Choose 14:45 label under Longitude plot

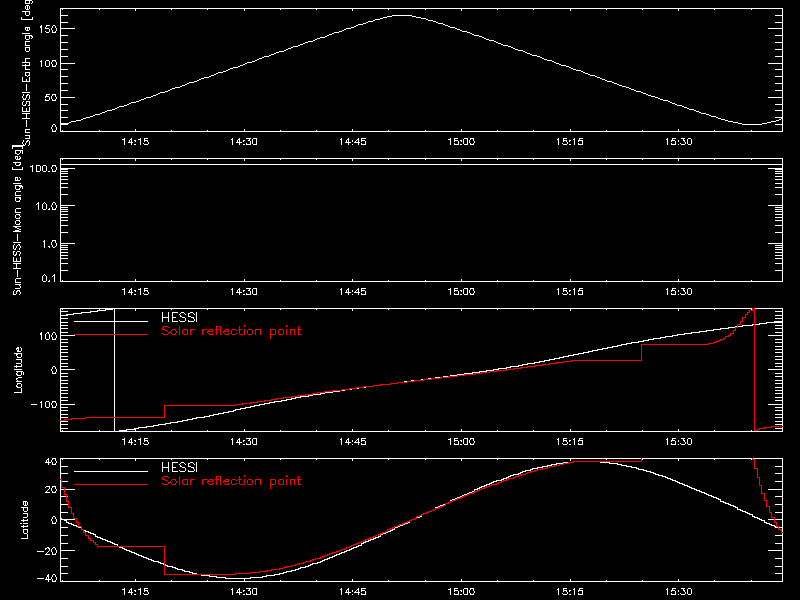(x=353, y=442)
